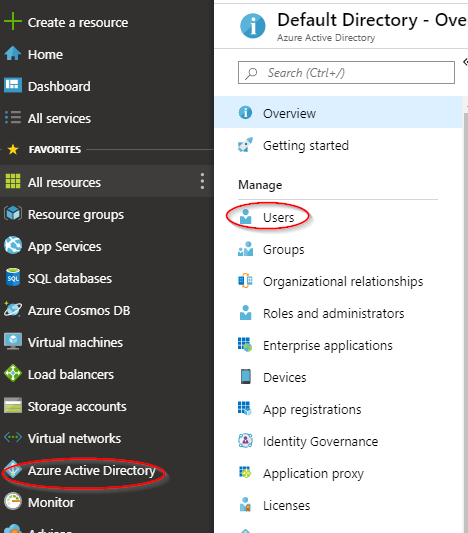Open All services

(x=59, y=118)
